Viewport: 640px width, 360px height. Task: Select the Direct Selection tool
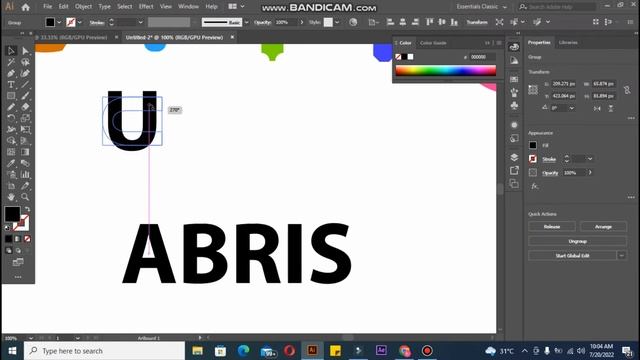(25, 51)
